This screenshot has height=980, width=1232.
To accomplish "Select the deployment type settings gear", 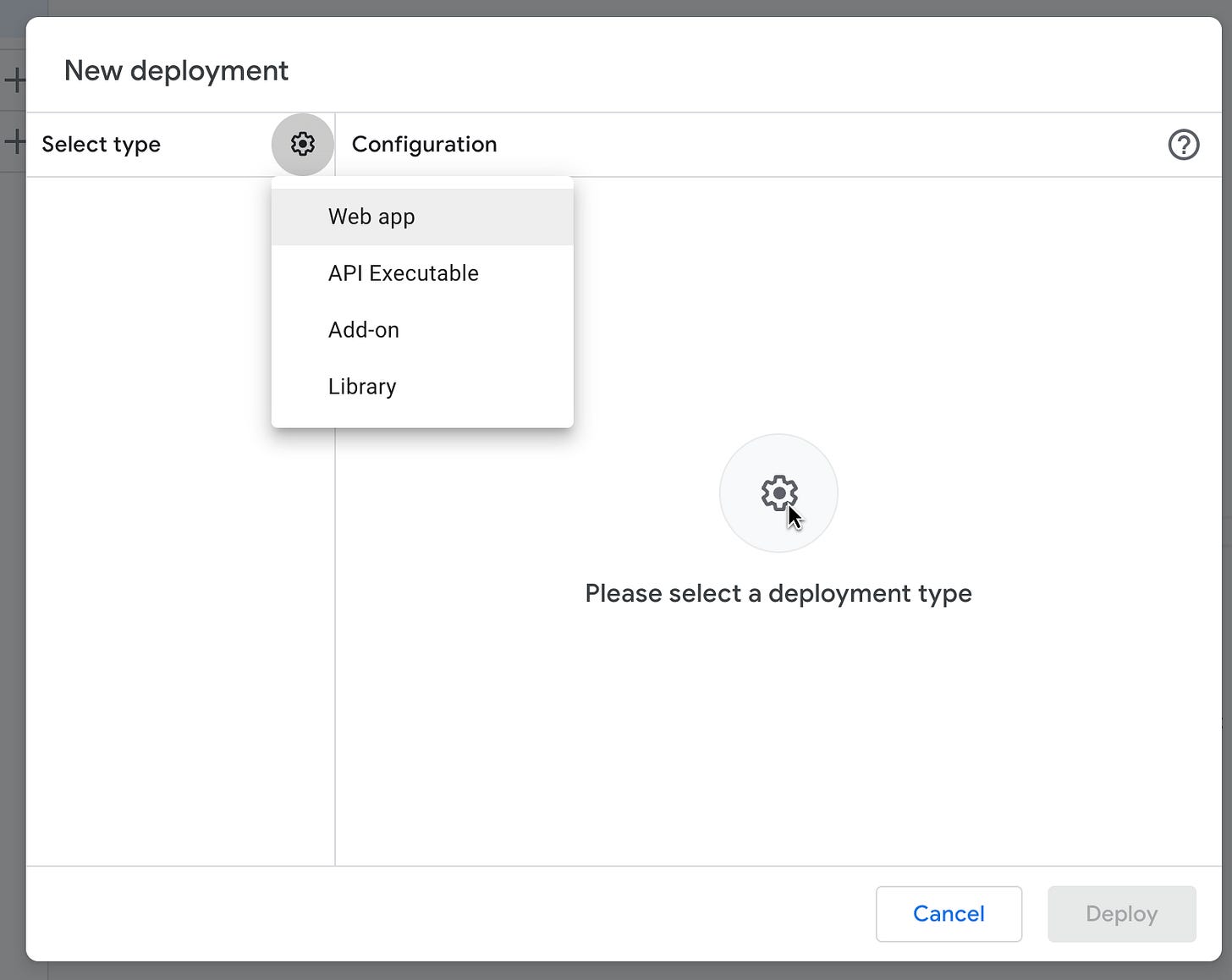I will tap(302, 144).
